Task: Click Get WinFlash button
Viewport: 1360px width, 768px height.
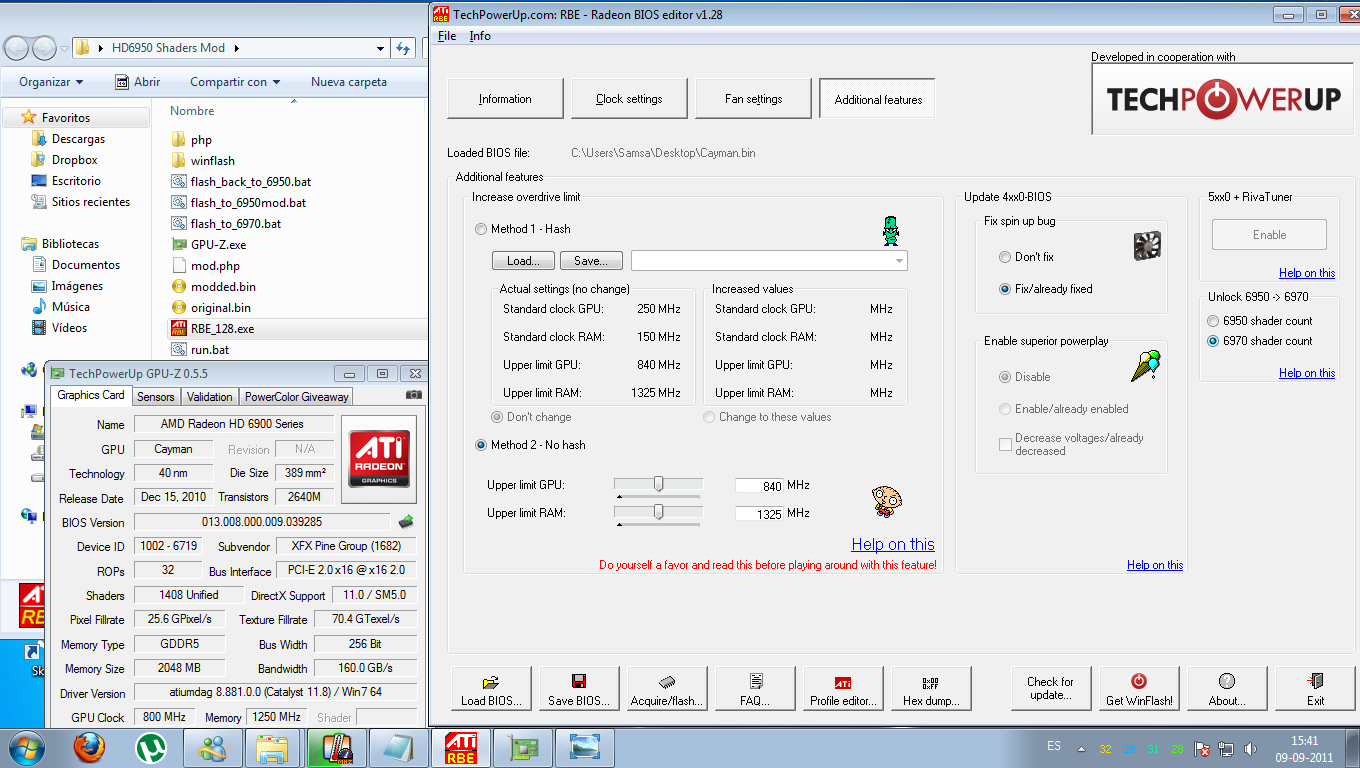Action: pos(1139,689)
